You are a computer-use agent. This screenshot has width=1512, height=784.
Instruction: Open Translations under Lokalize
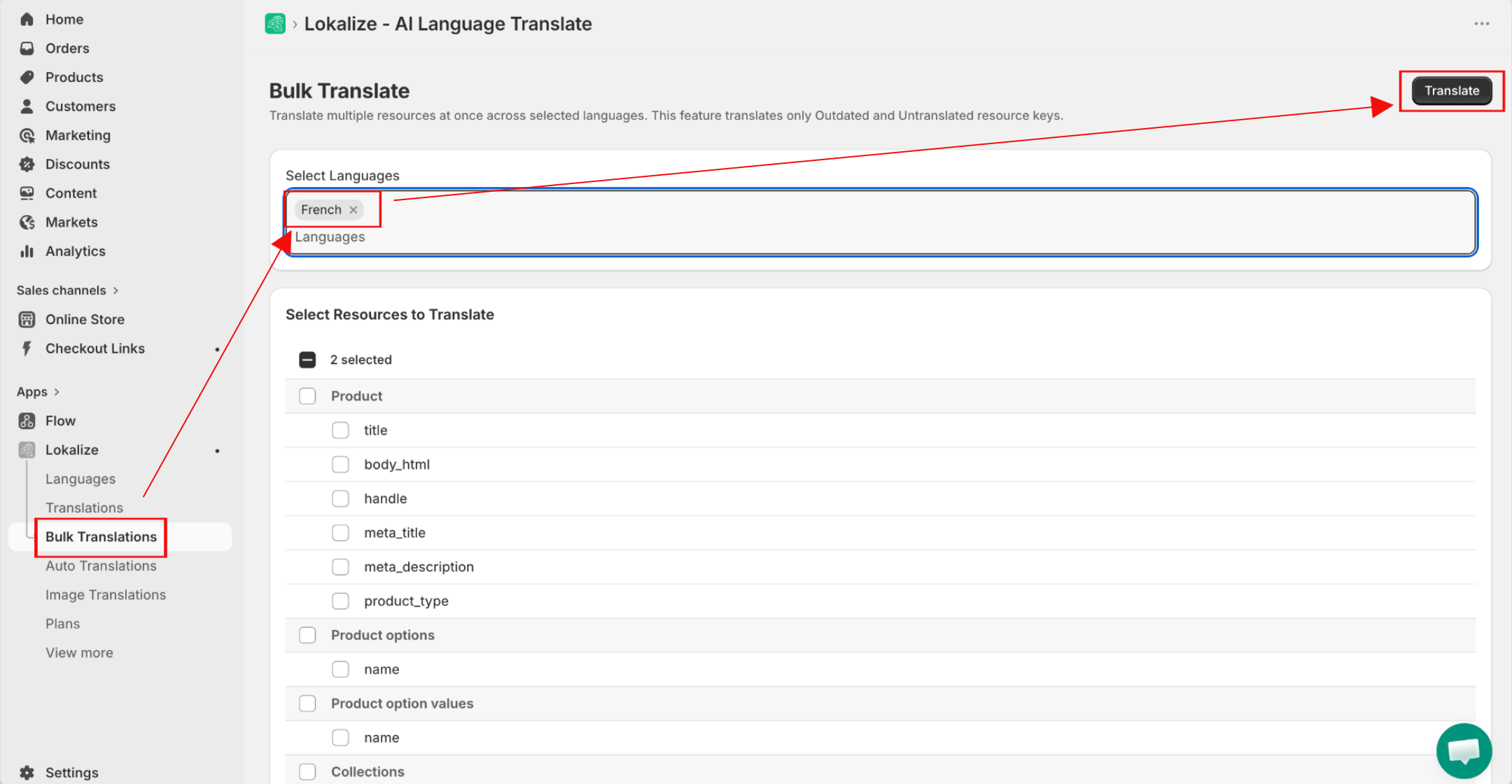tap(84, 508)
